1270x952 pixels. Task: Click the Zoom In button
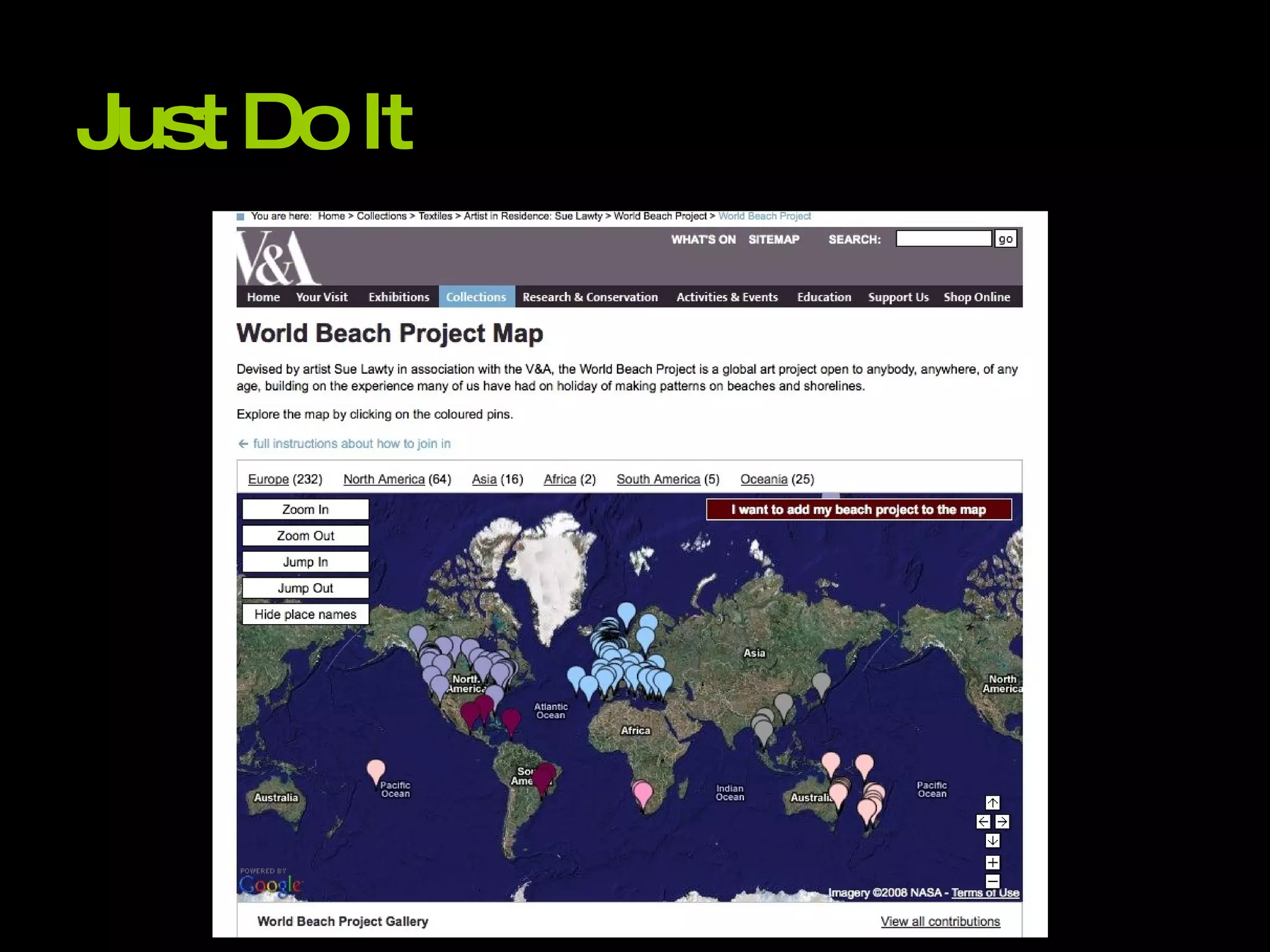coord(305,509)
